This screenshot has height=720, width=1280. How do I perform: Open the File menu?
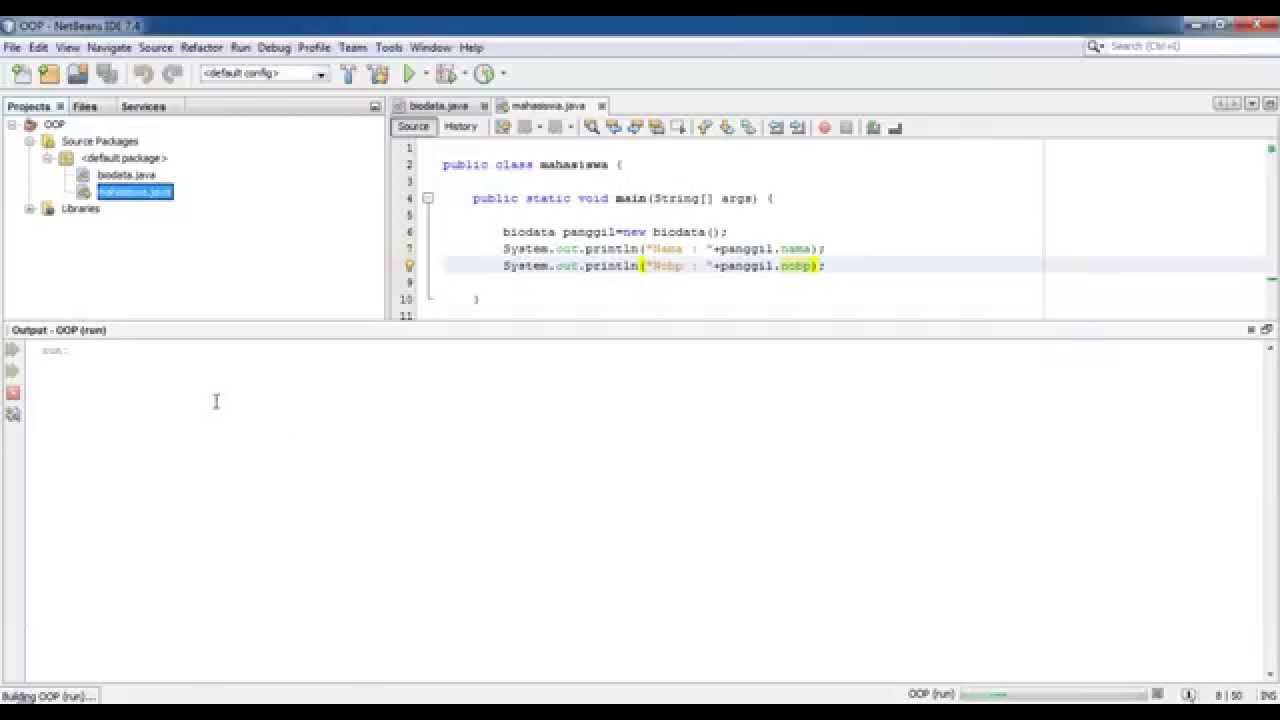pyautogui.click(x=12, y=47)
